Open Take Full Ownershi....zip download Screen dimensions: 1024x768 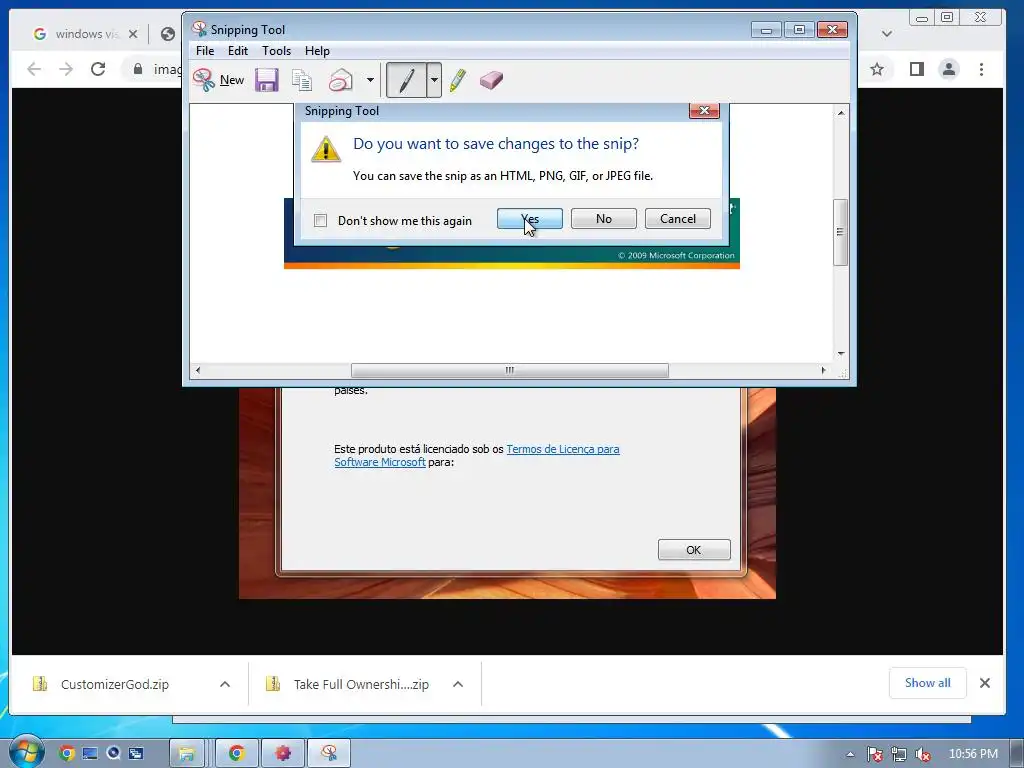361,684
